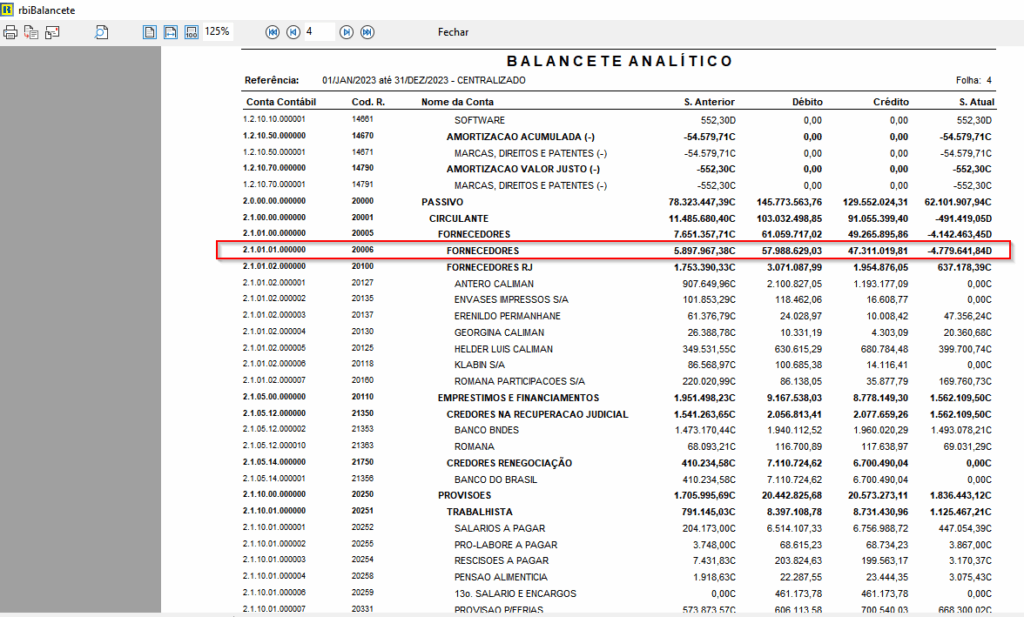Click the Conta Contábil column header

tap(280, 102)
